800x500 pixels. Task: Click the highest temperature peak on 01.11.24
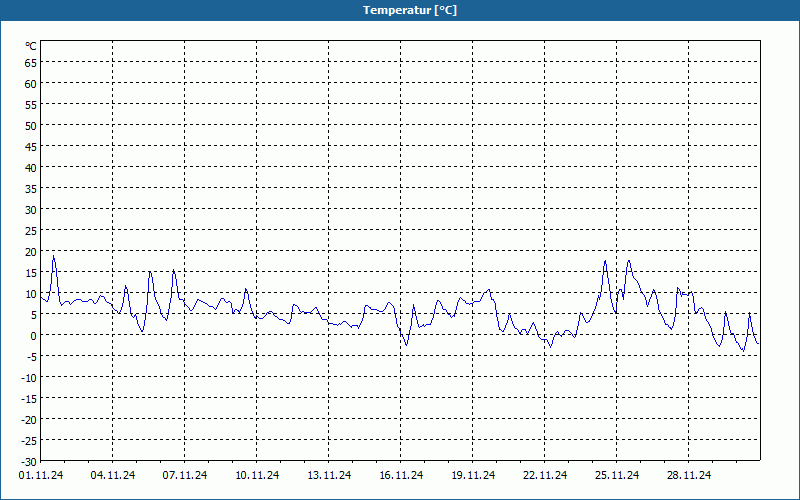pyautogui.click(x=54, y=256)
